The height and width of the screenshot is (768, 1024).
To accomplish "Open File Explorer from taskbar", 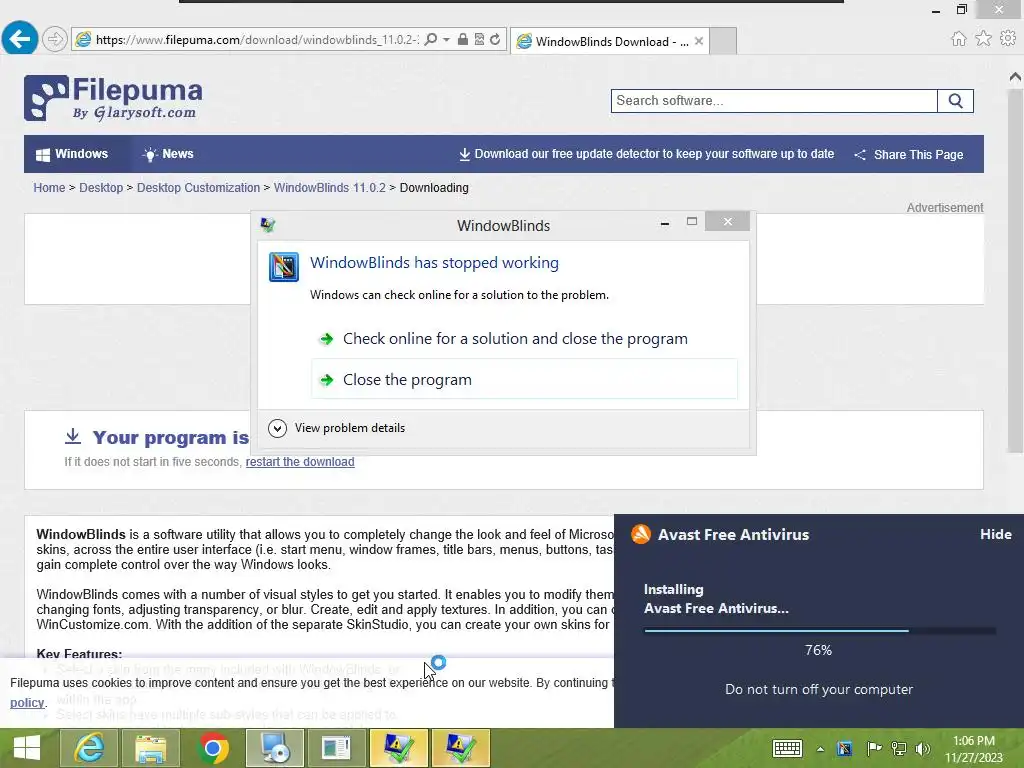I will 151,748.
